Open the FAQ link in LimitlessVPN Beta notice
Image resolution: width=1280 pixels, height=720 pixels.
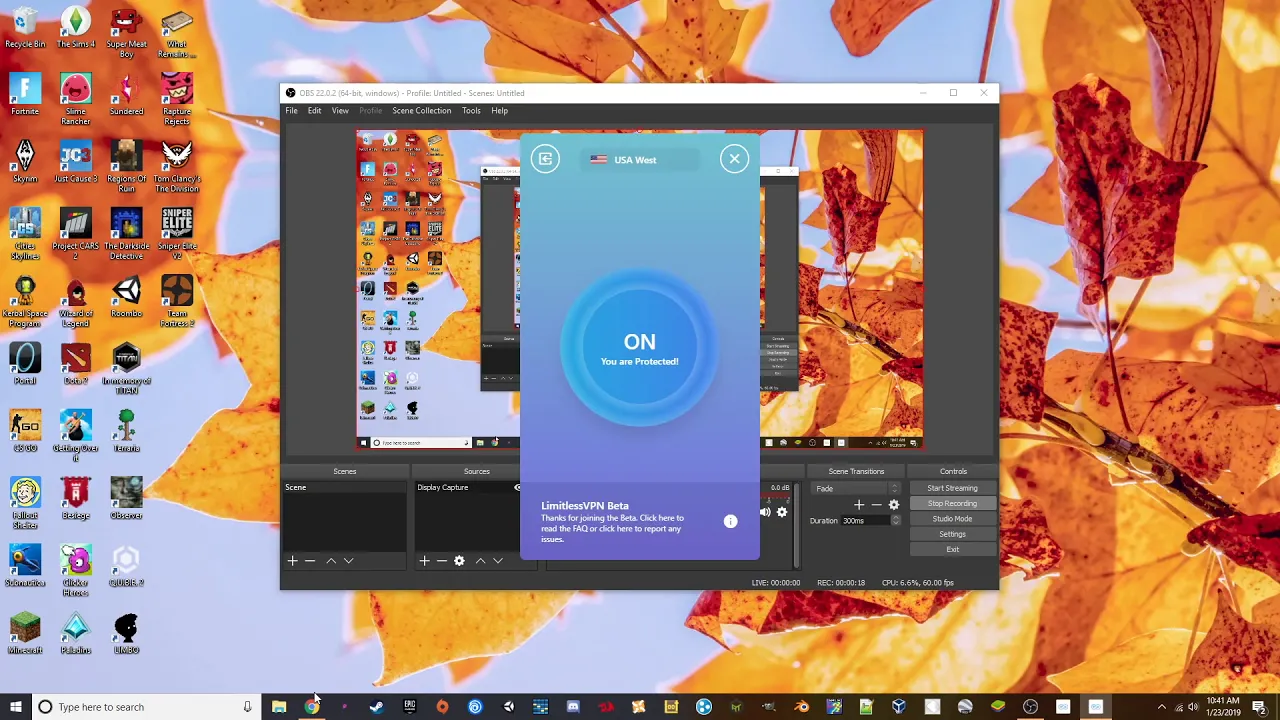tap(580, 528)
